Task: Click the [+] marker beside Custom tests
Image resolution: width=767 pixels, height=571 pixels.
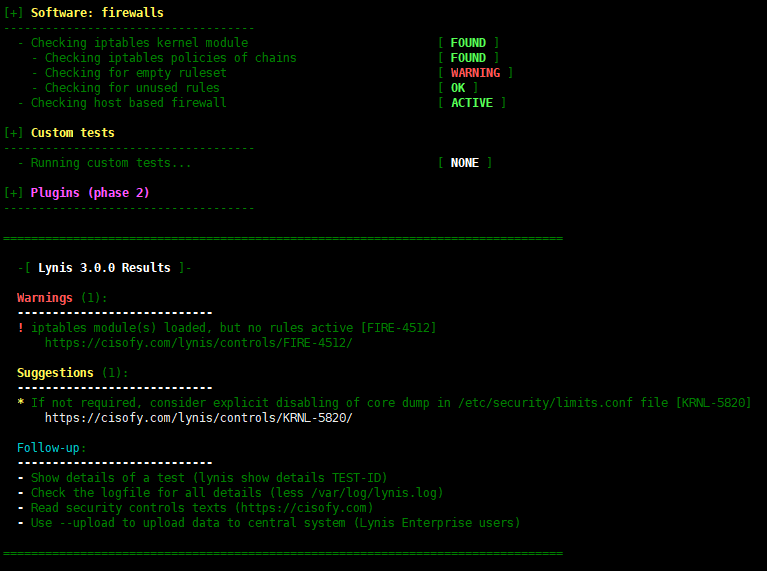Action: [13, 133]
